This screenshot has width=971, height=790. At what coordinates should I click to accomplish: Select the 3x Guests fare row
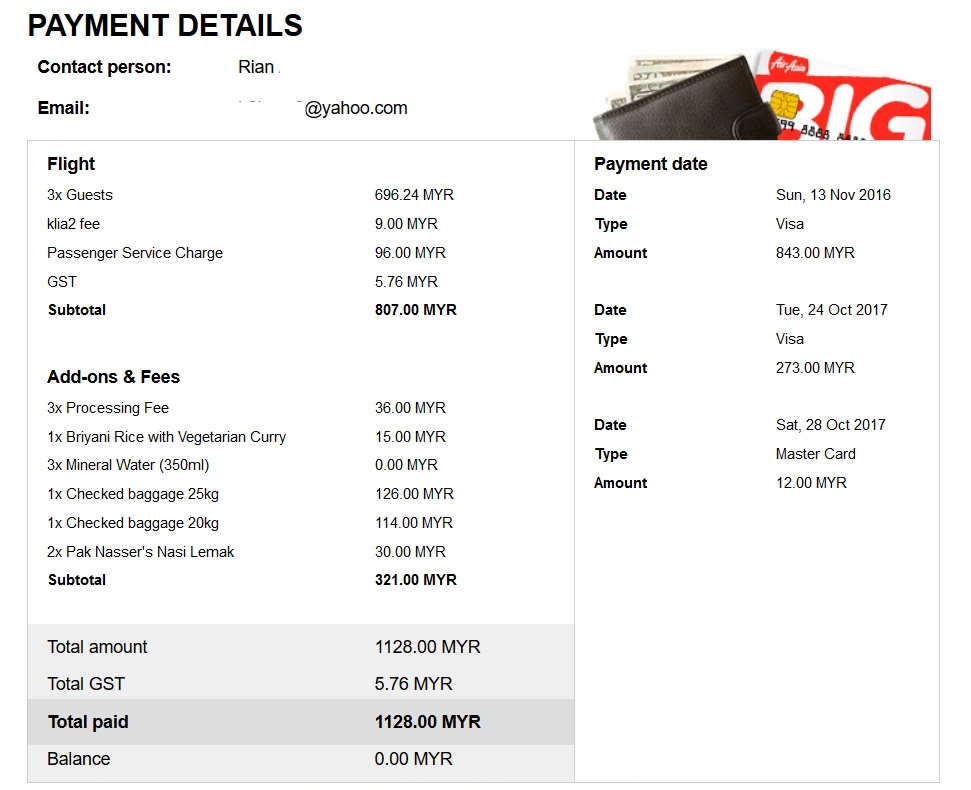click(x=80, y=195)
